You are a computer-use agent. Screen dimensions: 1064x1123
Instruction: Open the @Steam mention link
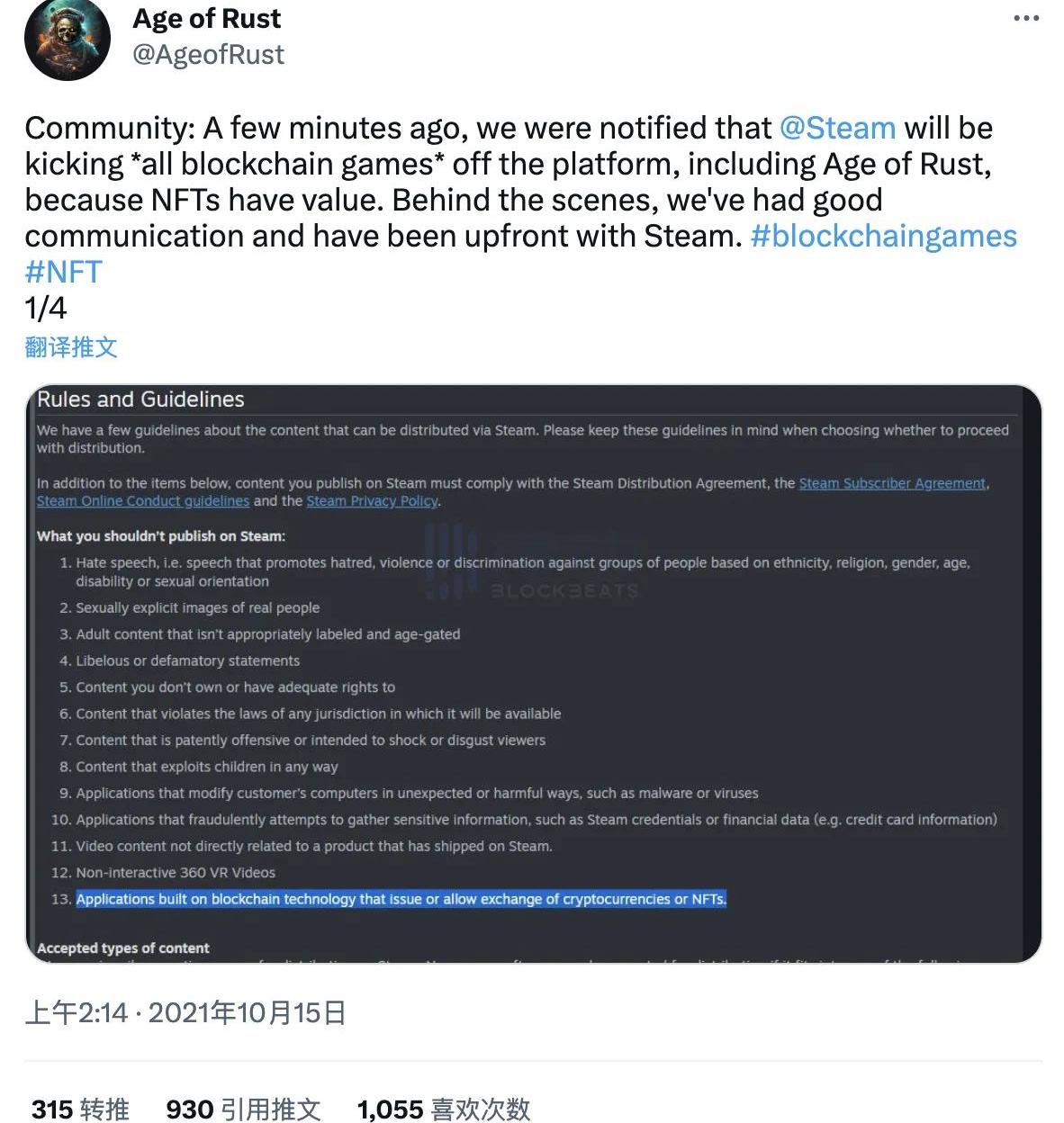(837, 128)
